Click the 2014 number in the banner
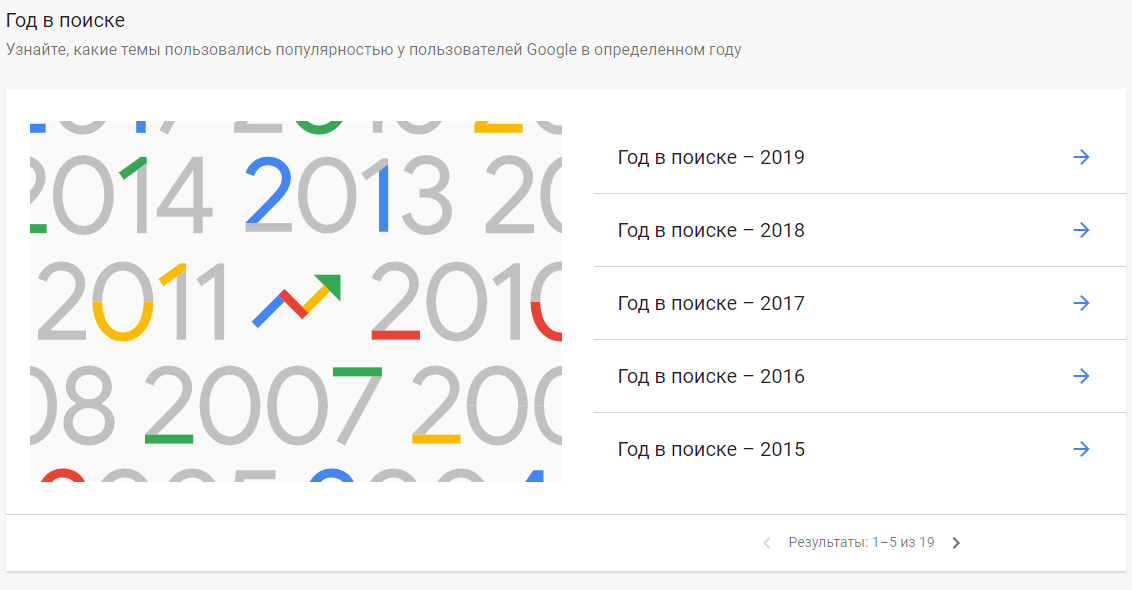1132x590 pixels. click(121, 195)
